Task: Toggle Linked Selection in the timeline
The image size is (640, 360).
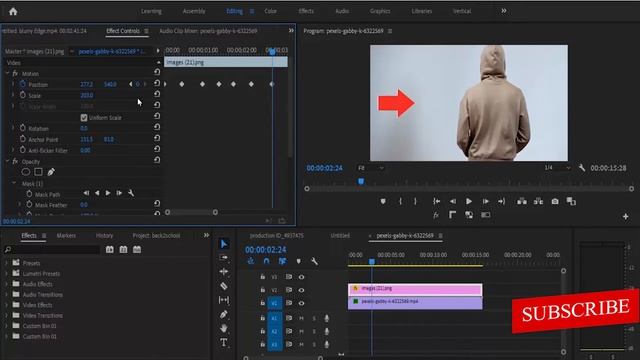Action: (x=282, y=261)
